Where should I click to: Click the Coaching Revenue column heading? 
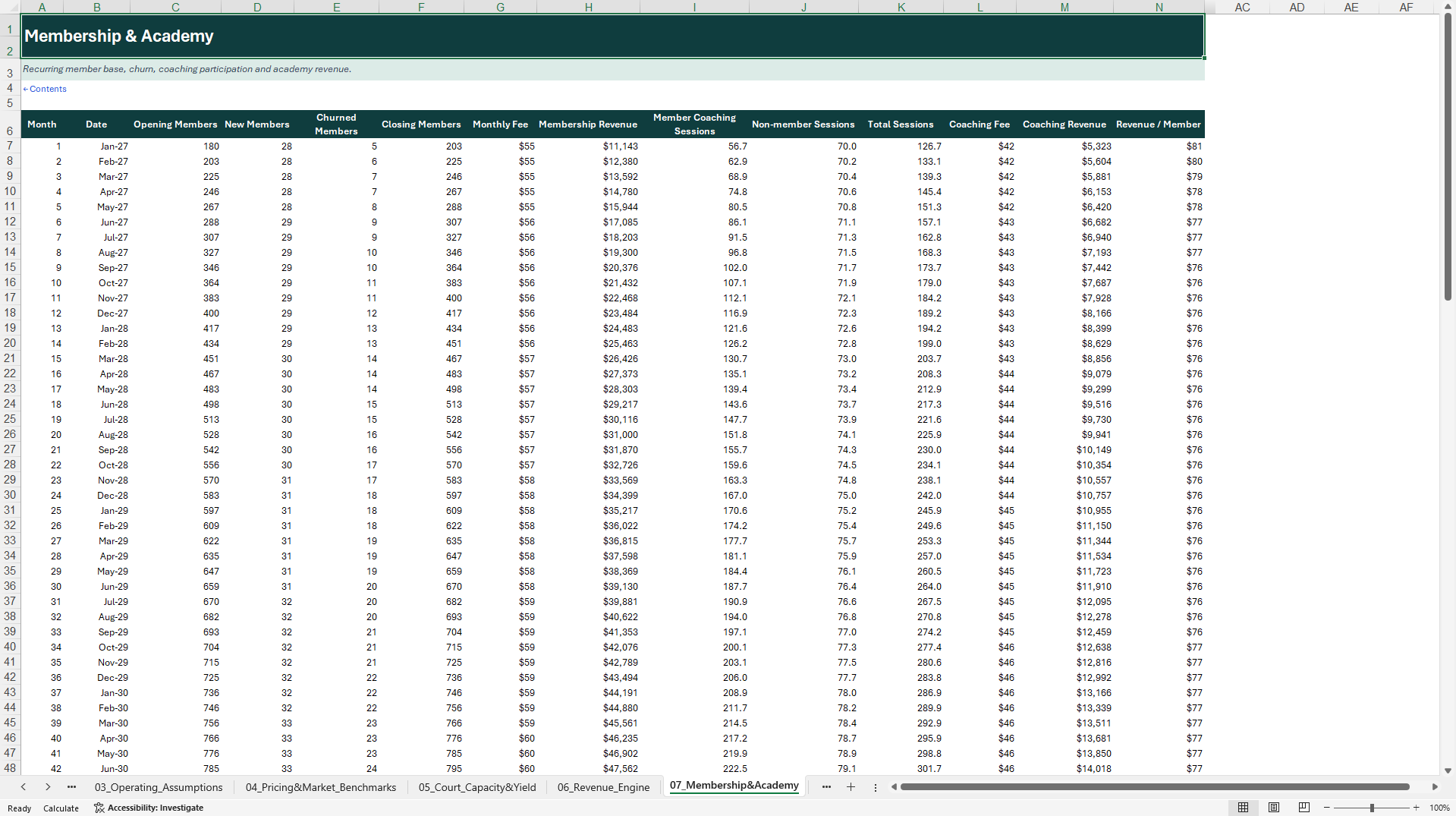click(1064, 124)
